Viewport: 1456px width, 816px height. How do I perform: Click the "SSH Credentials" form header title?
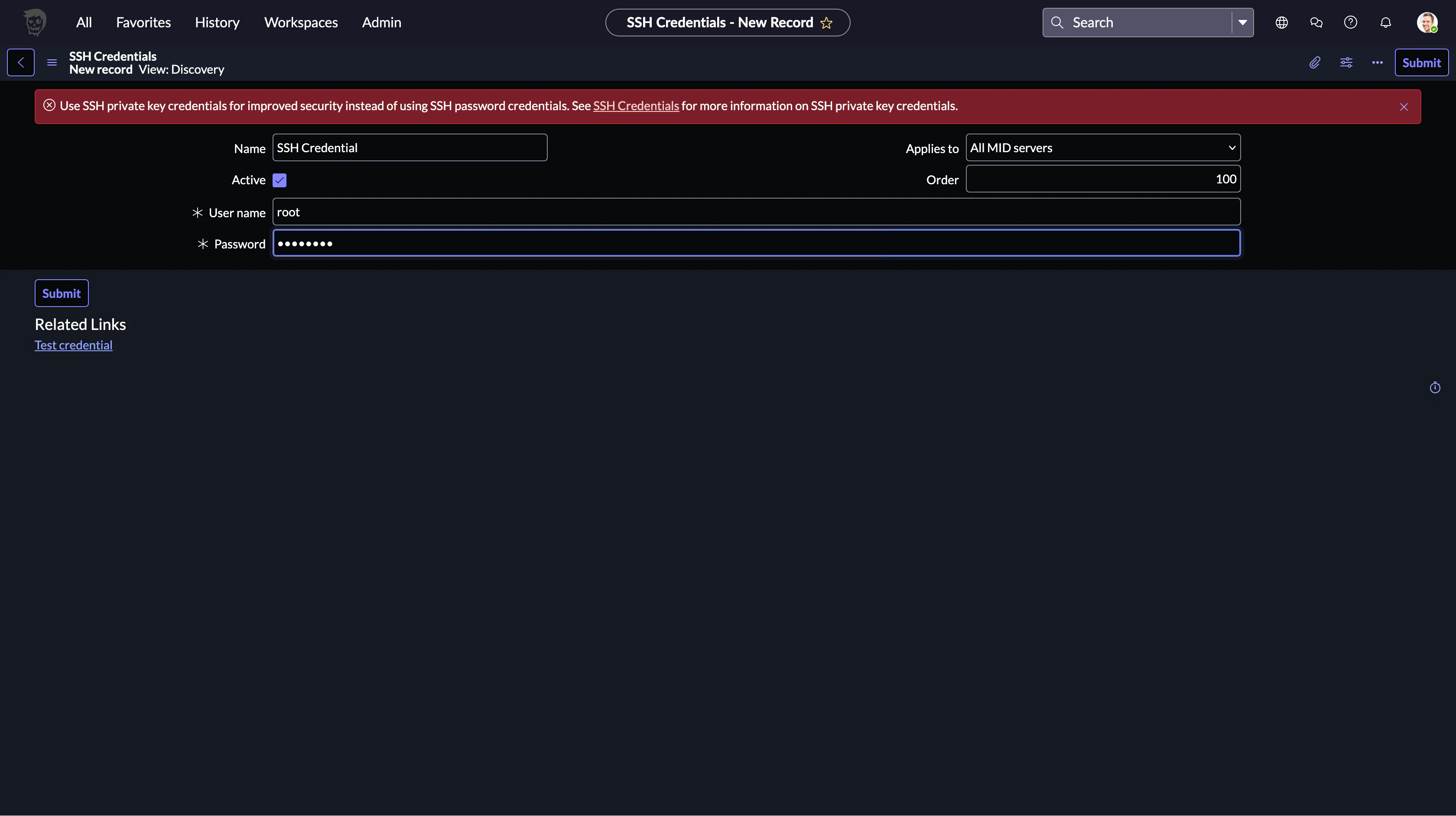(x=113, y=56)
